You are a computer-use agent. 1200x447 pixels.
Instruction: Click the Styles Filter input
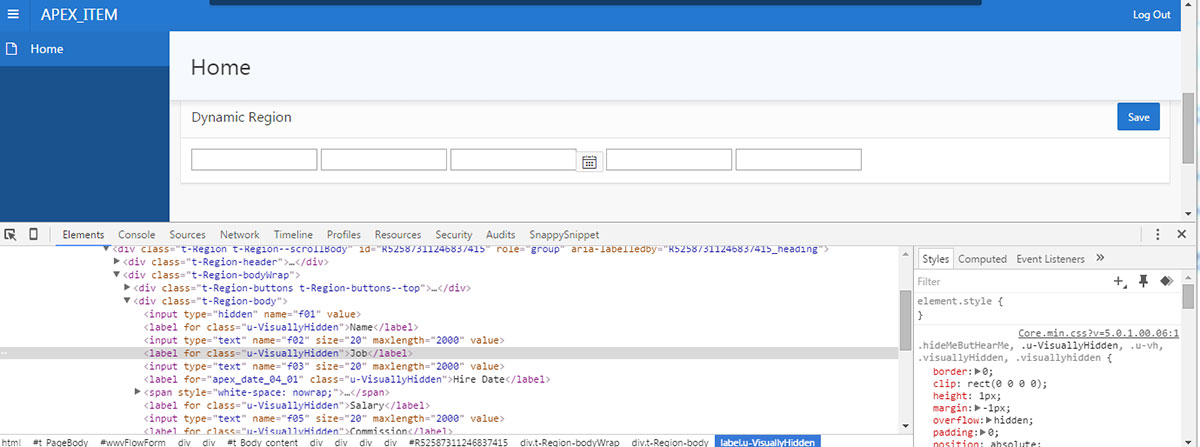[1010, 282]
